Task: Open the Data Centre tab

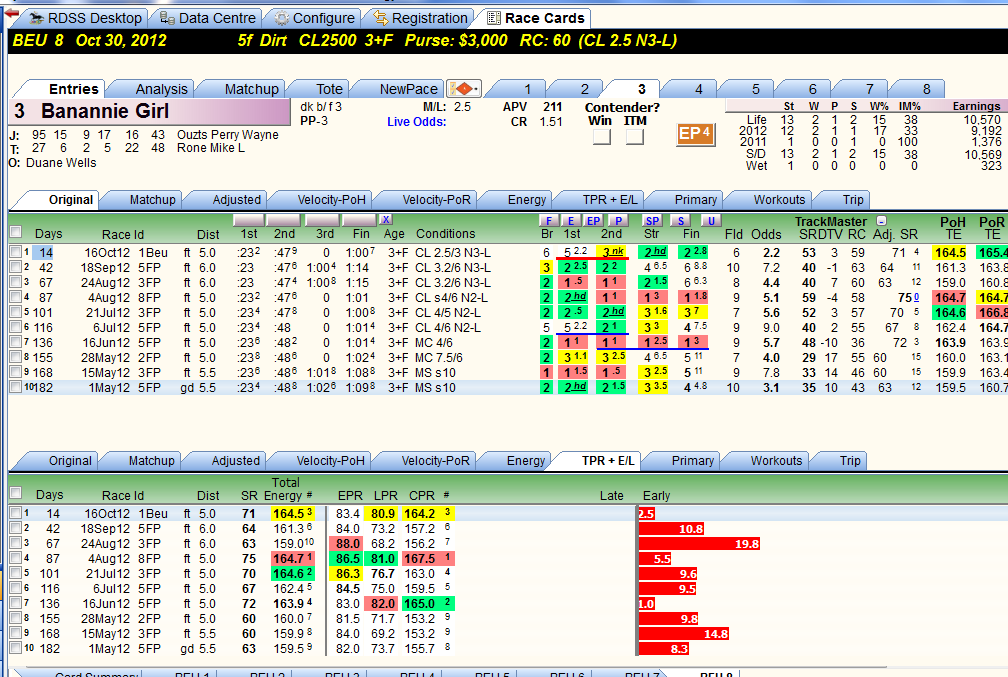Action: click(x=208, y=18)
